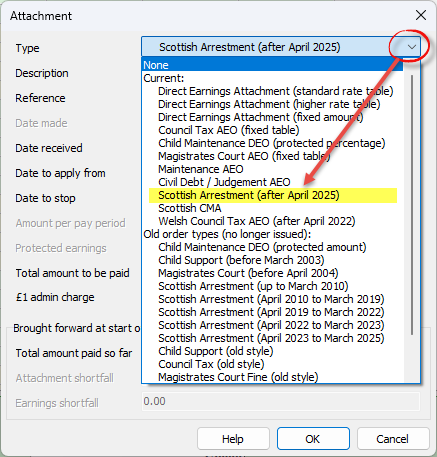
Task: Confirm with the OK button
Action: point(313,439)
